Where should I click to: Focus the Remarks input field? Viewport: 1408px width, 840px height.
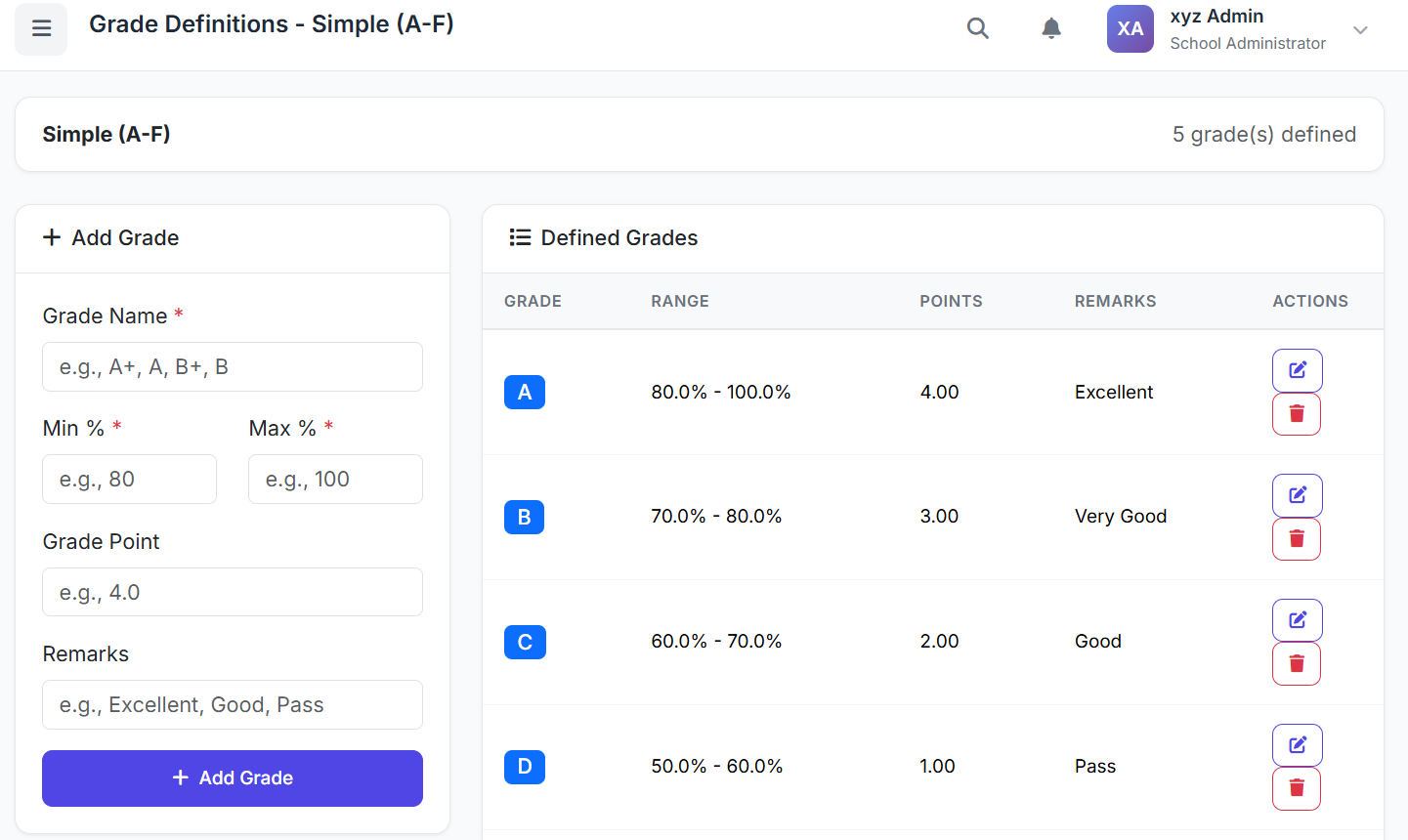click(x=232, y=704)
